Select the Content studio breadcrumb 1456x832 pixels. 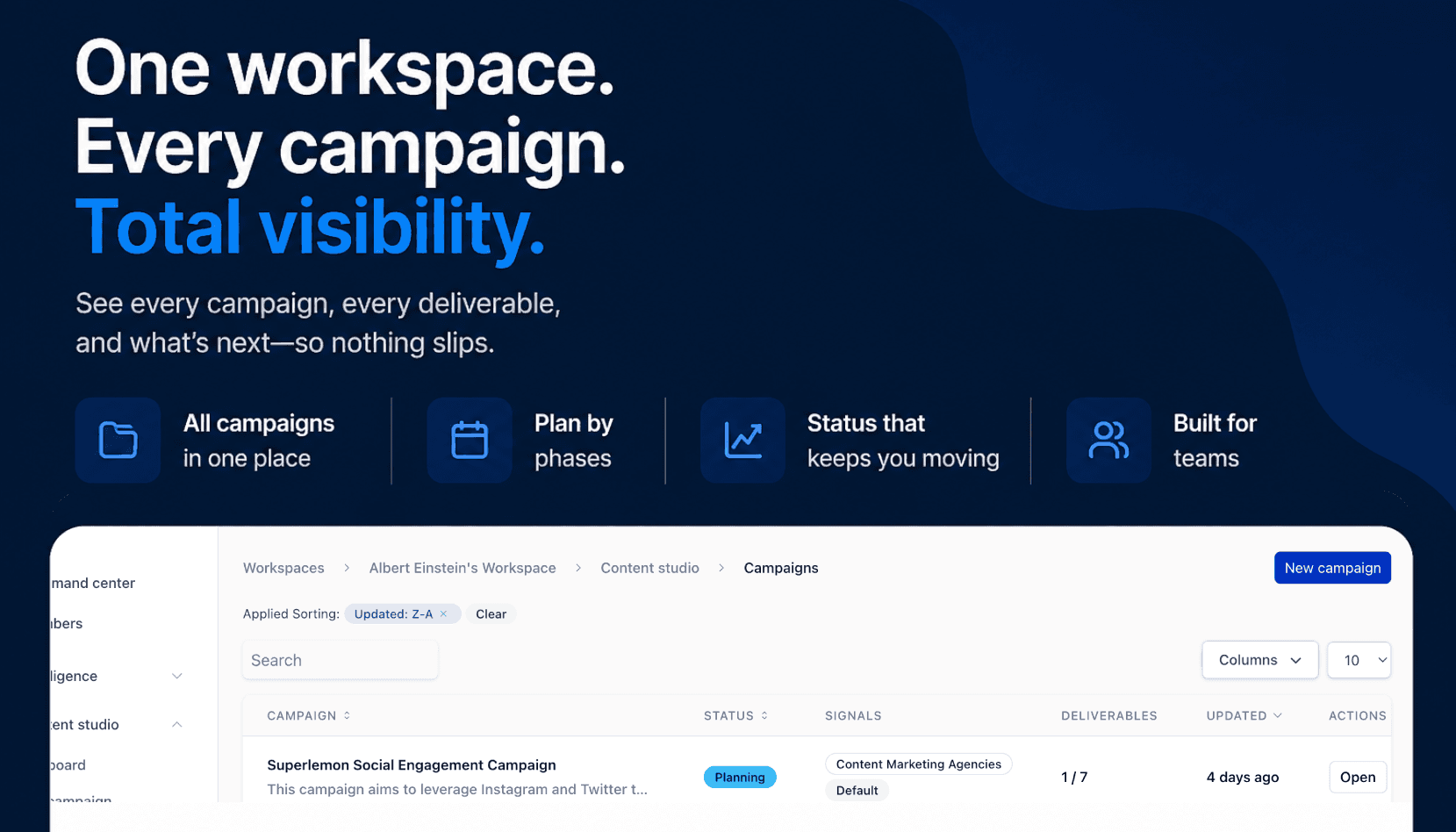click(649, 568)
